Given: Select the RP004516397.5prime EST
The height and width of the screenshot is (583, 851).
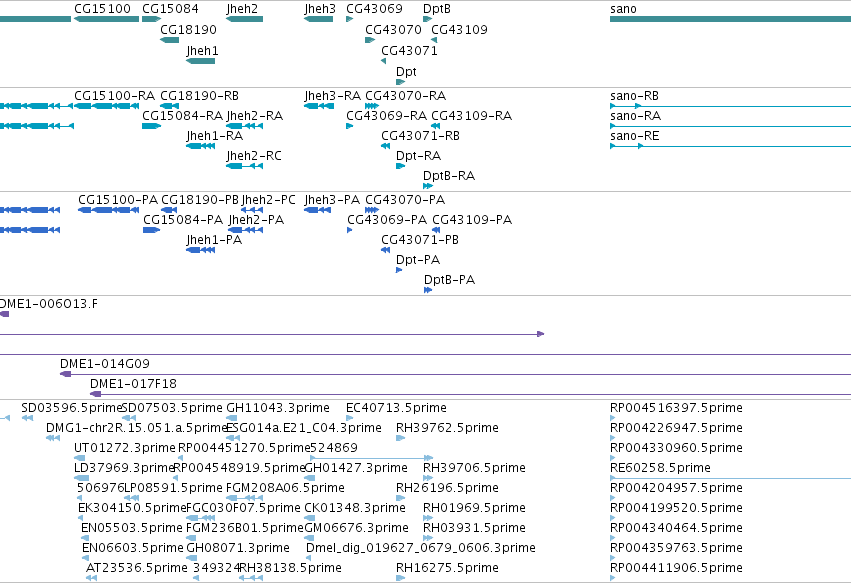Looking at the screenshot, I should (613, 418).
